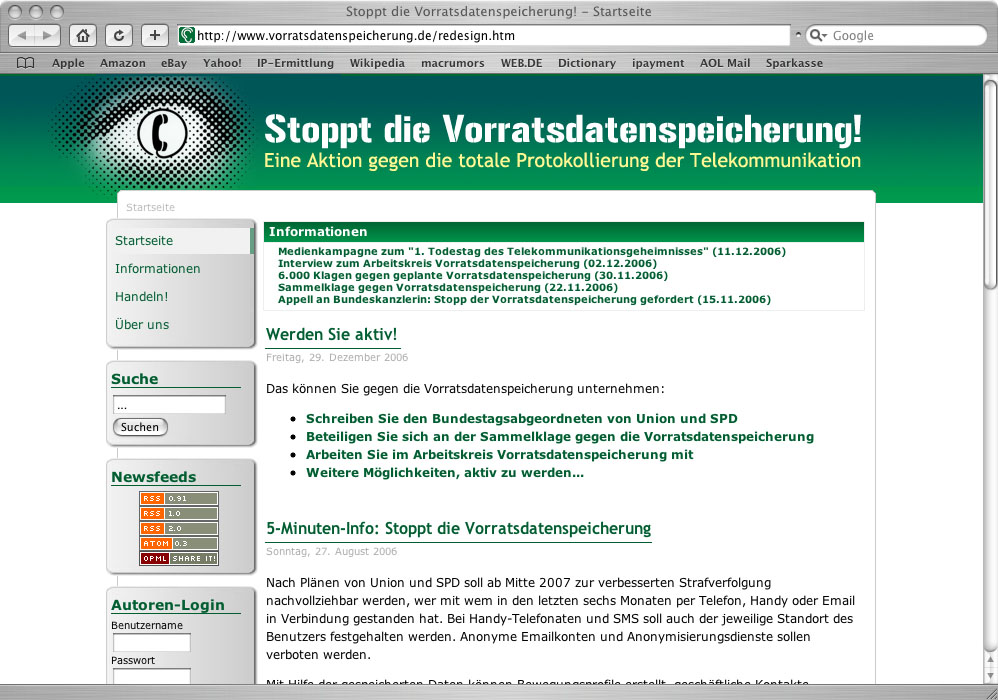Open the Wikipedia bookmark in the bookmarks bar

point(377,63)
